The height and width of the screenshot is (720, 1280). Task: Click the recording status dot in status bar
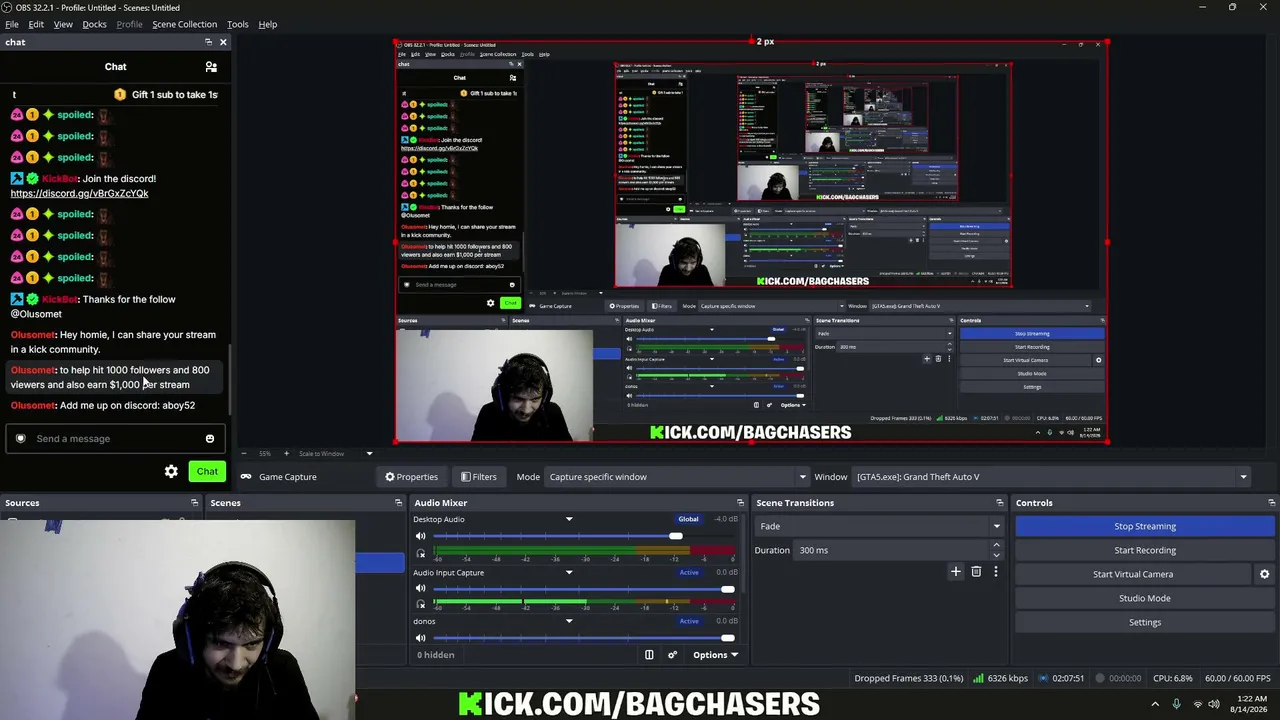tap(1100, 678)
